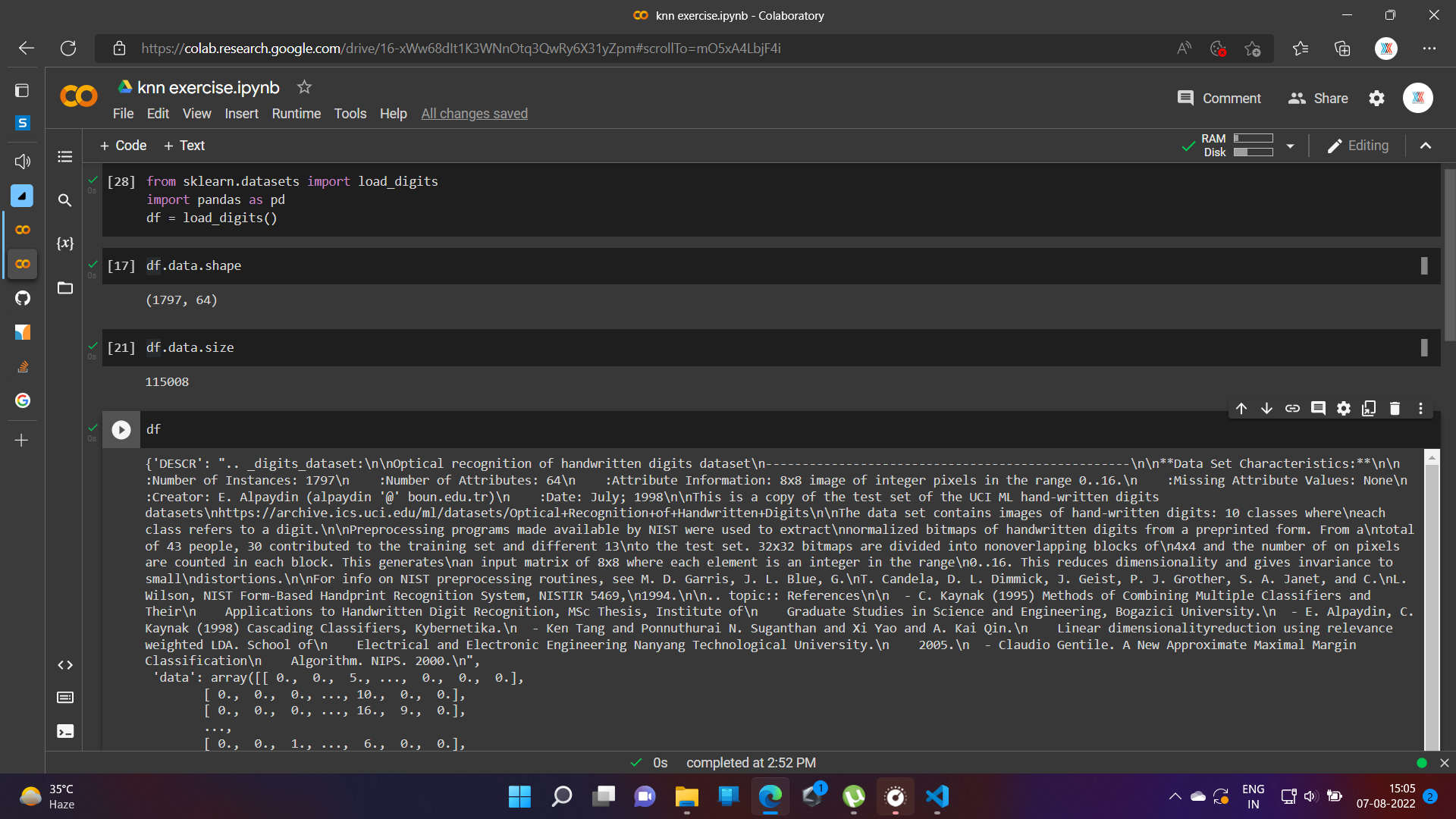
Task: Open Google shortcut in Edge sidebar
Action: click(x=23, y=400)
